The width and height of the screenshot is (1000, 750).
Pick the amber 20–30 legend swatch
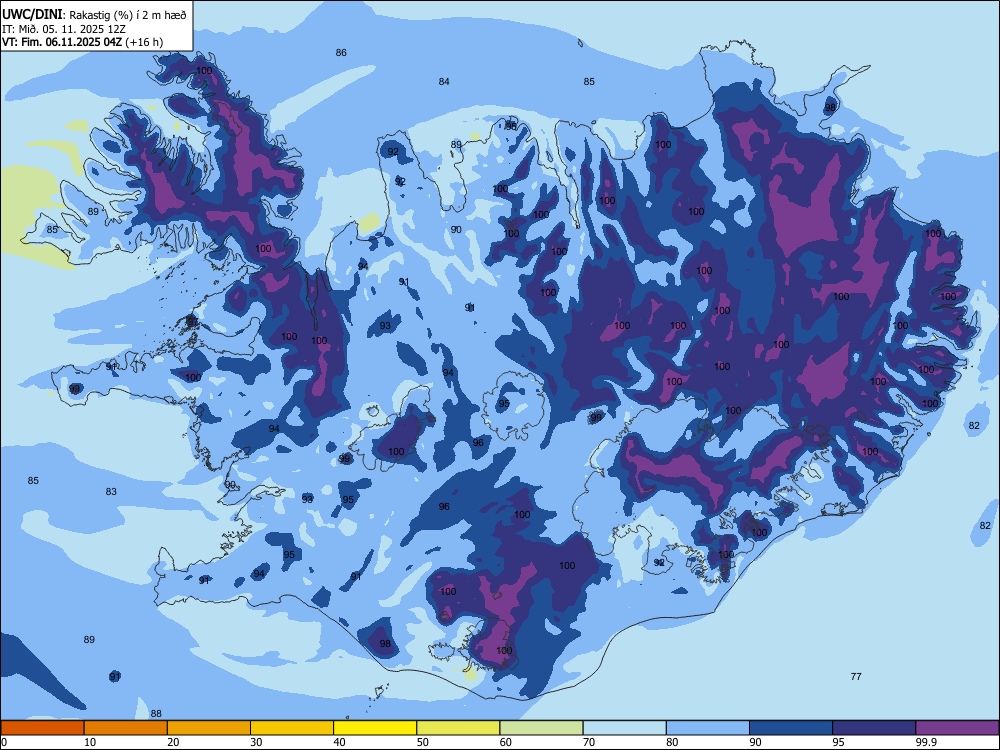209,728
